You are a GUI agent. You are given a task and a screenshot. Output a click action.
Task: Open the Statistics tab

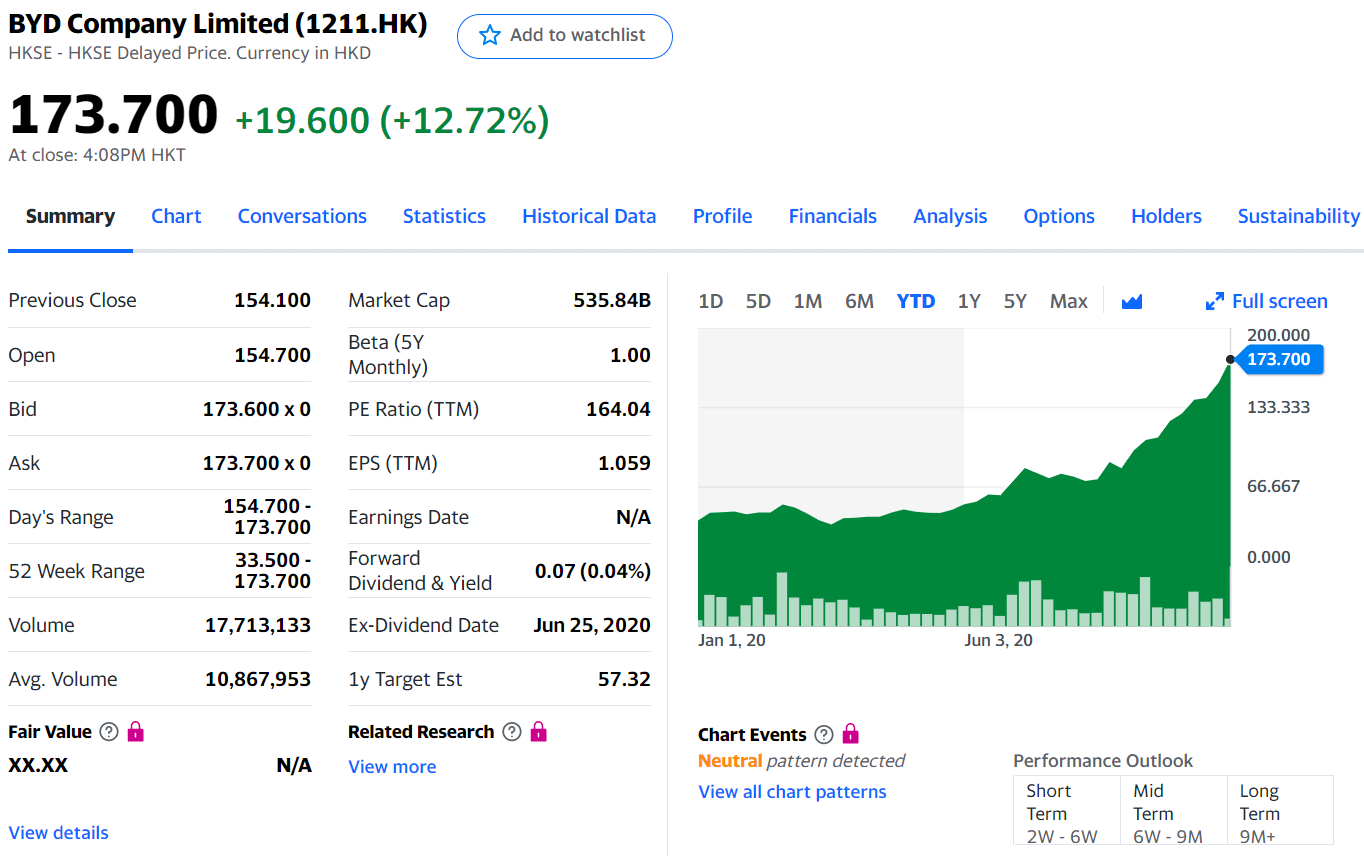[444, 216]
